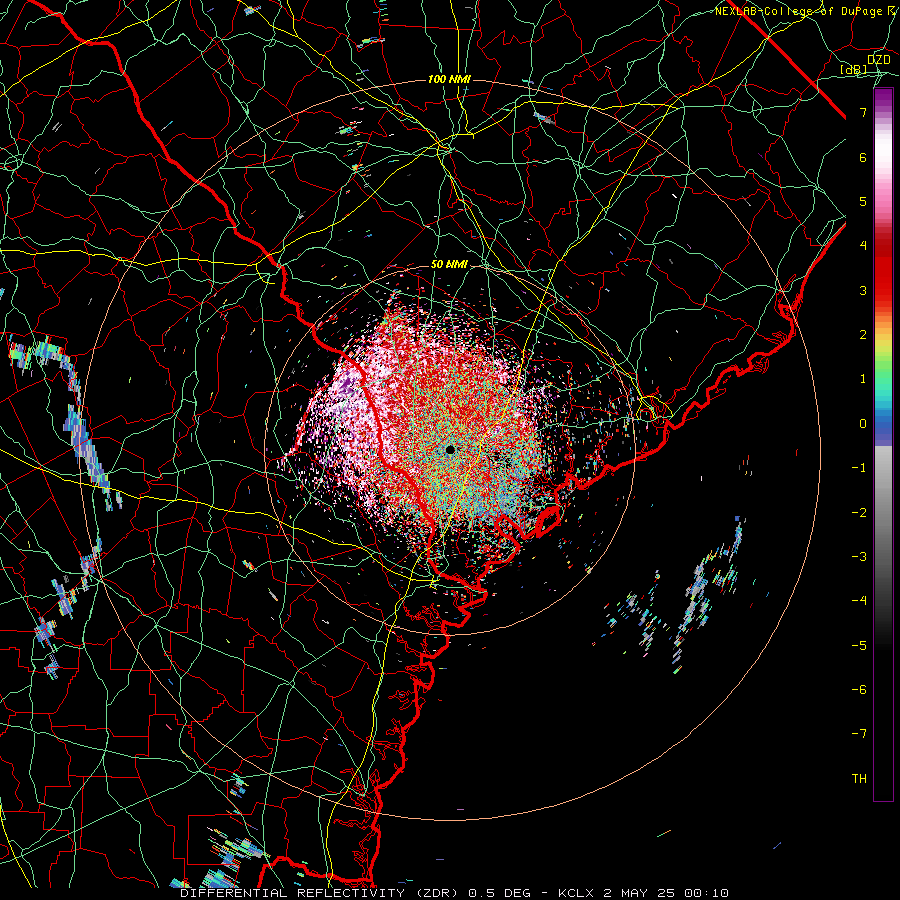Click the "DZD" legend title
Image resolution: width=900 pixels, height=900 pixels.
point(879,59)
